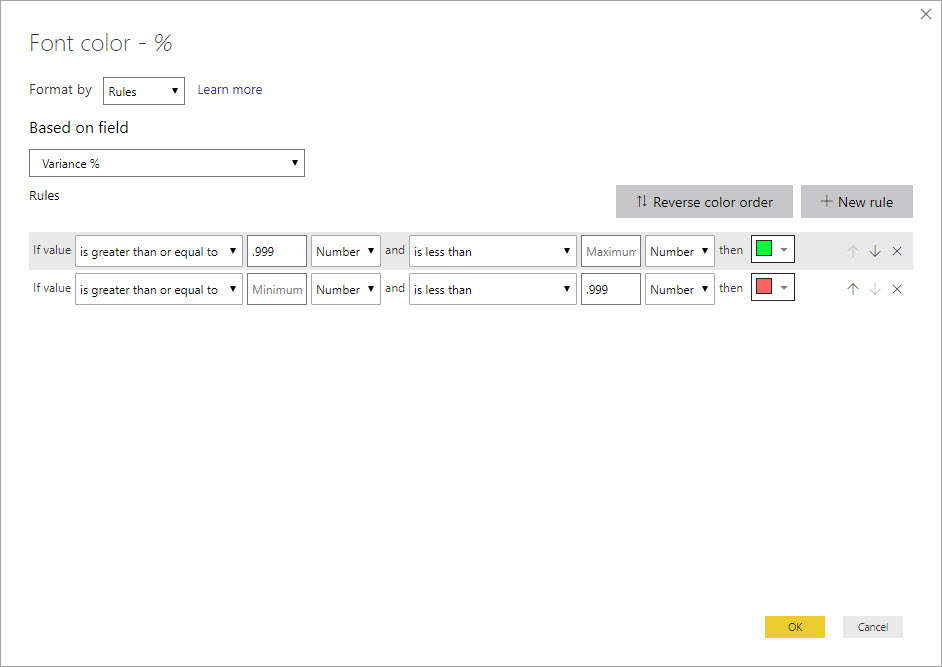Open second rule's minimum Number type dropdown

pos(345,289)
